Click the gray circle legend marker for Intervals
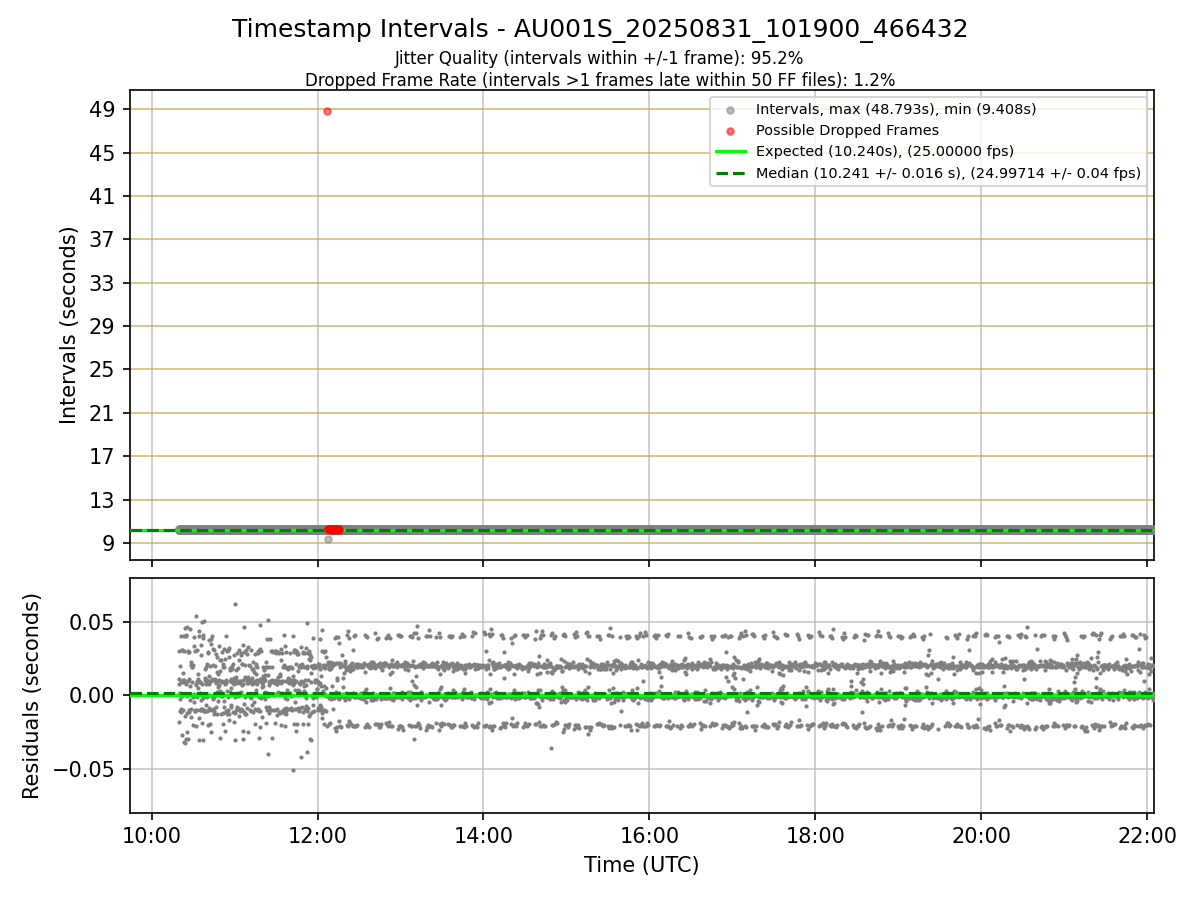The height and width of the screenshot is (900, 1200). pos(731,110)
